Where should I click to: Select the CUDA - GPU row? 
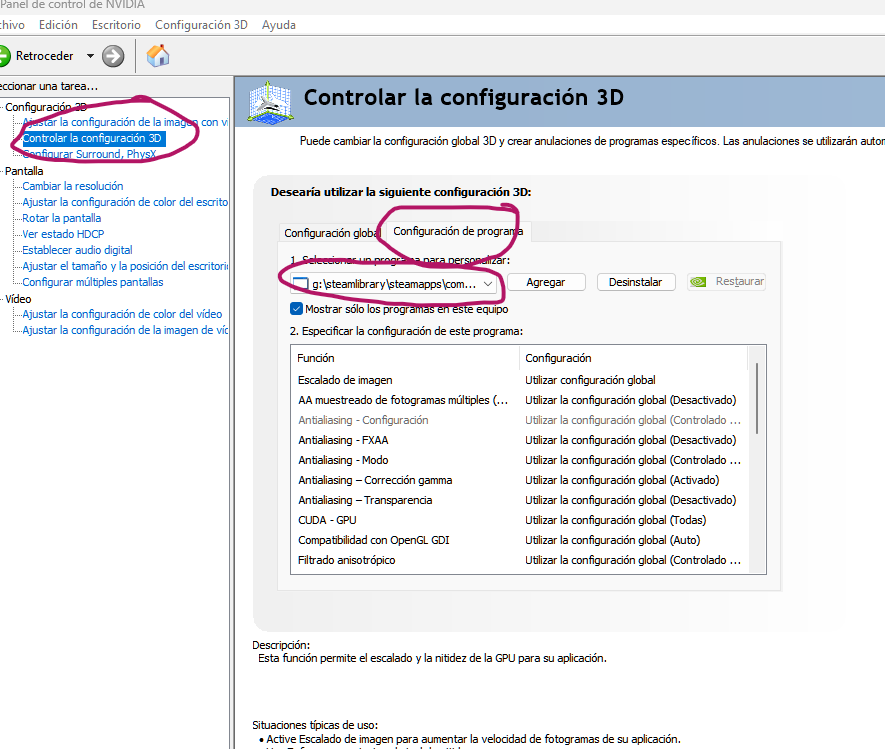pyautogui.click(x=519, y=520)
